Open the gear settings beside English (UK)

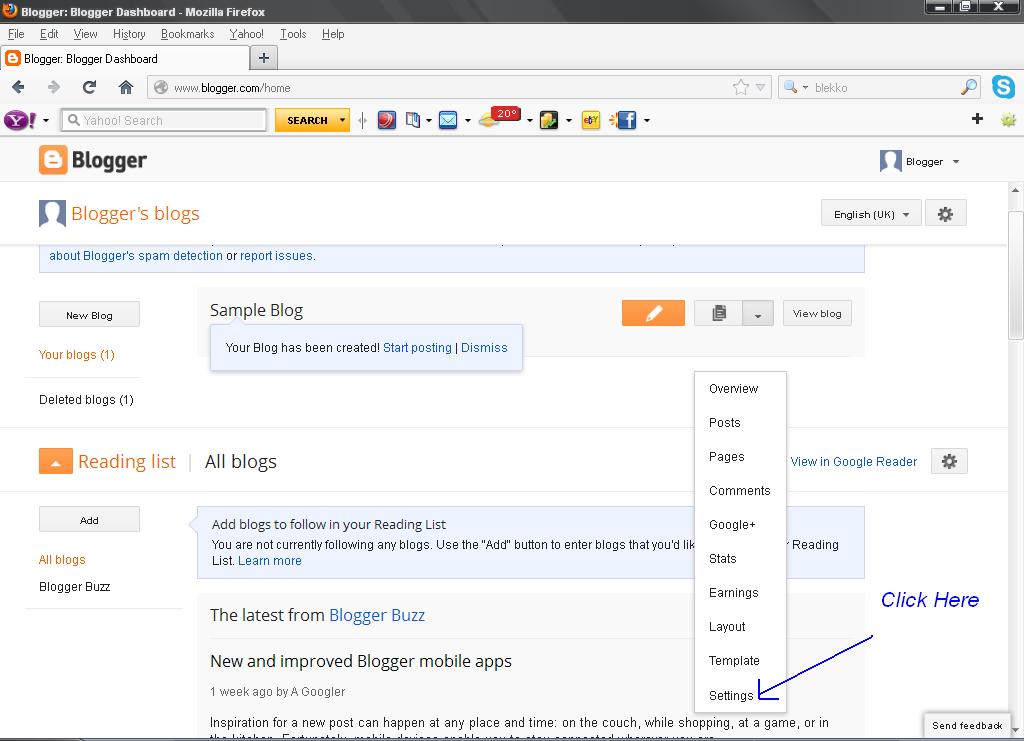click(x=946, y=214)
